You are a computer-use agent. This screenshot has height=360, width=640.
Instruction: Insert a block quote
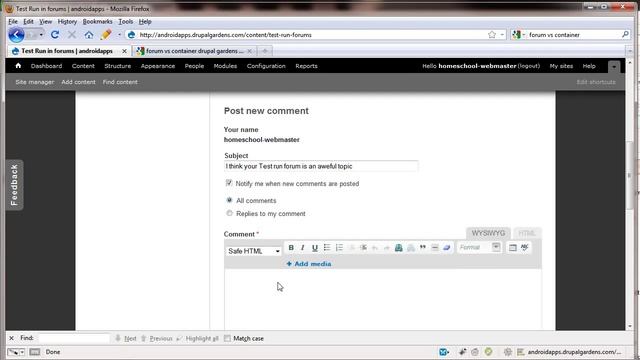423,247
